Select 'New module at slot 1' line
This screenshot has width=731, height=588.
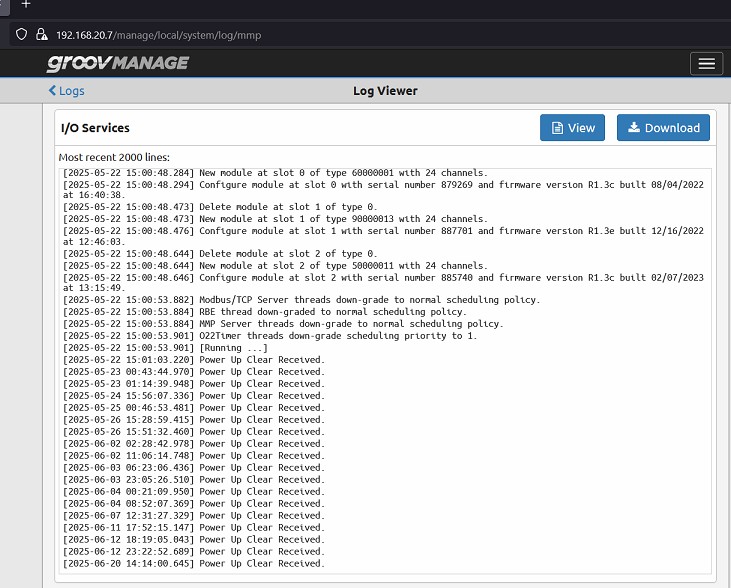pos(275,219)
